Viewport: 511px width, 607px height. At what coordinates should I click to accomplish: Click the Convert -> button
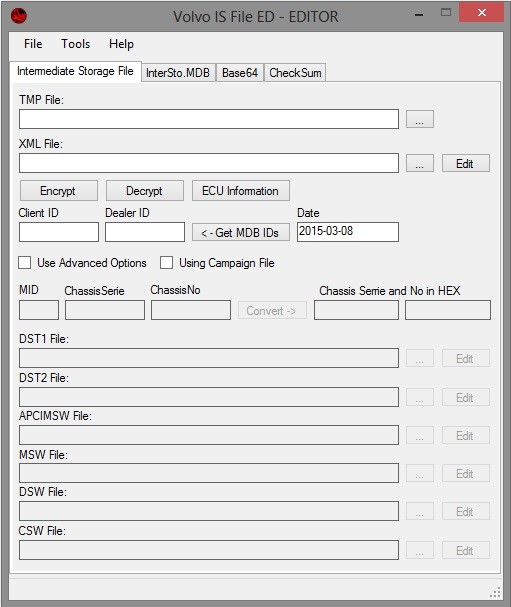click(272, 310)
